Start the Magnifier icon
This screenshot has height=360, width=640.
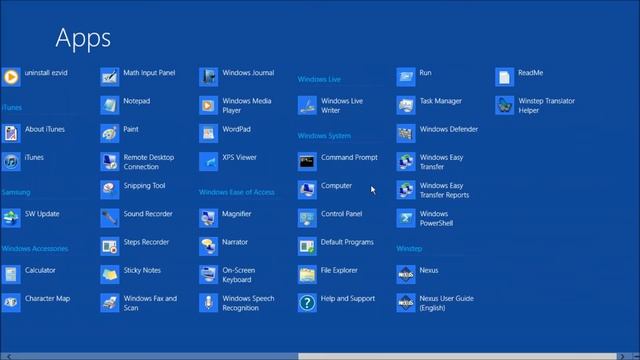tap(209, 218)
